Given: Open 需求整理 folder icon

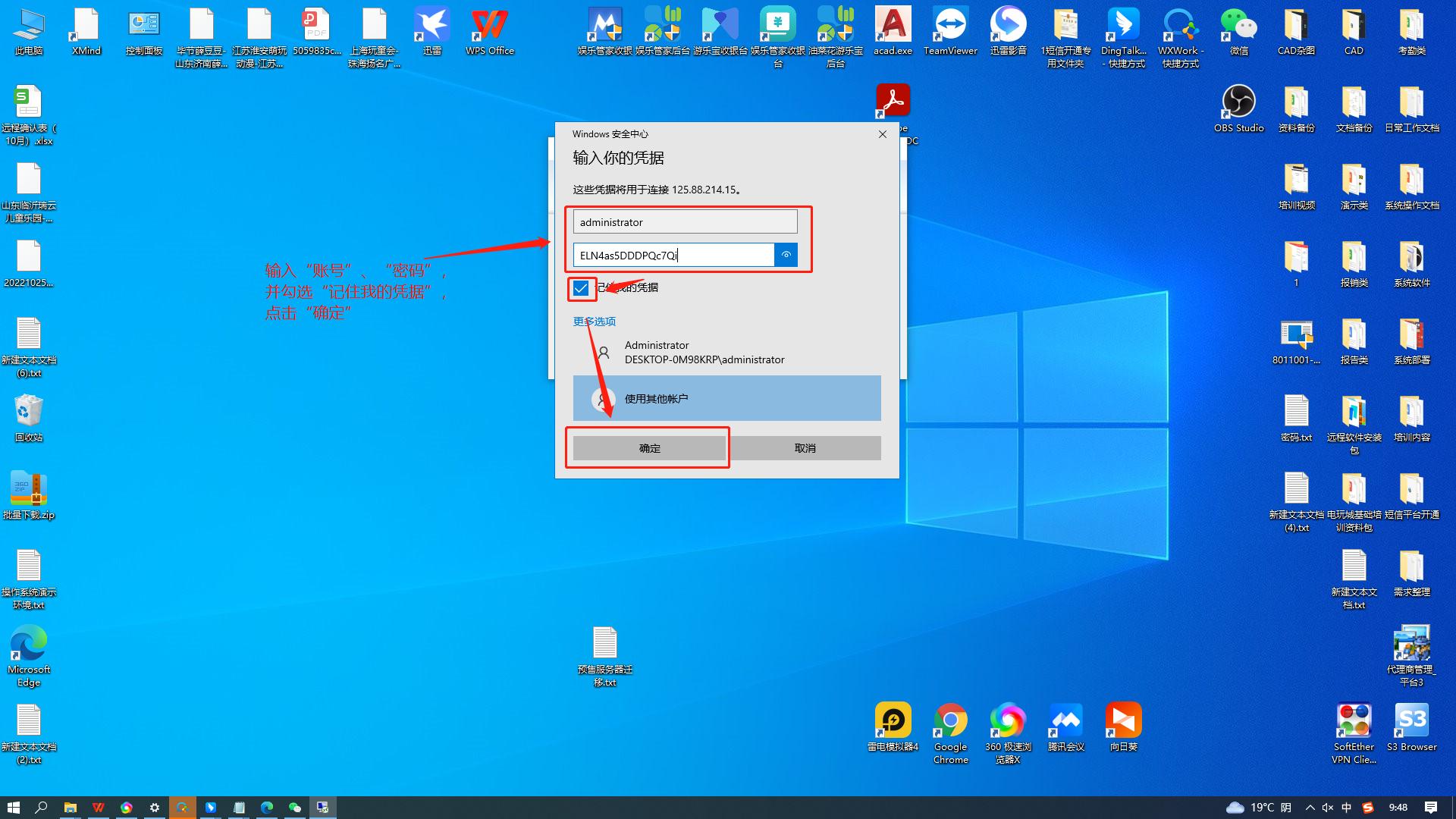Looking at the screenshot, I should click(1412, 573).
